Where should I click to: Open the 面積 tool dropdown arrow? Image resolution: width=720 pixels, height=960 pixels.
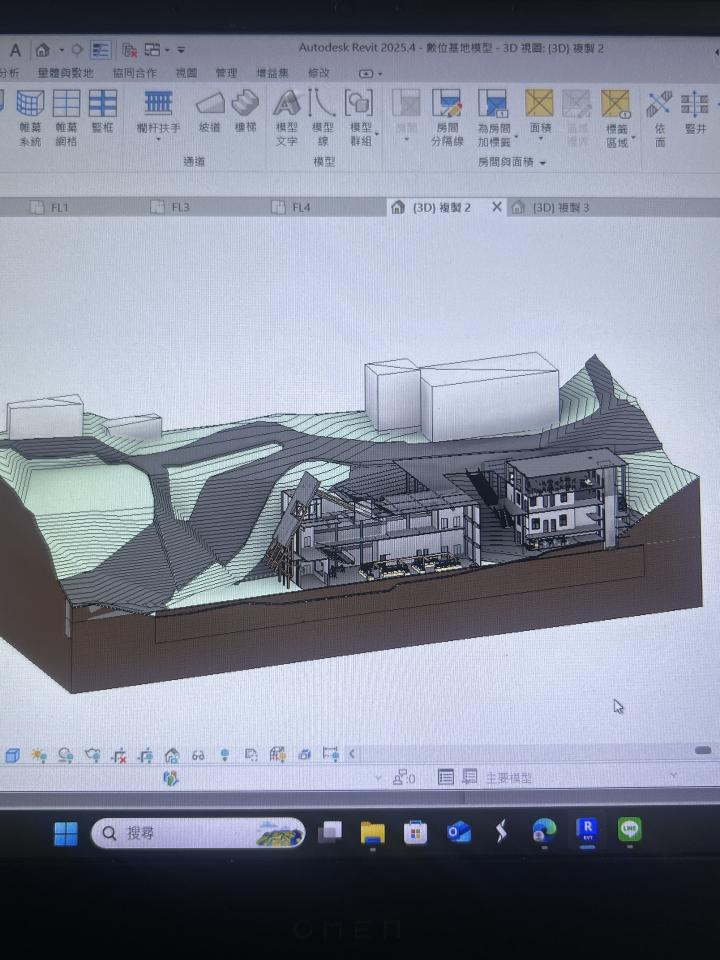[x=540, y=138]
